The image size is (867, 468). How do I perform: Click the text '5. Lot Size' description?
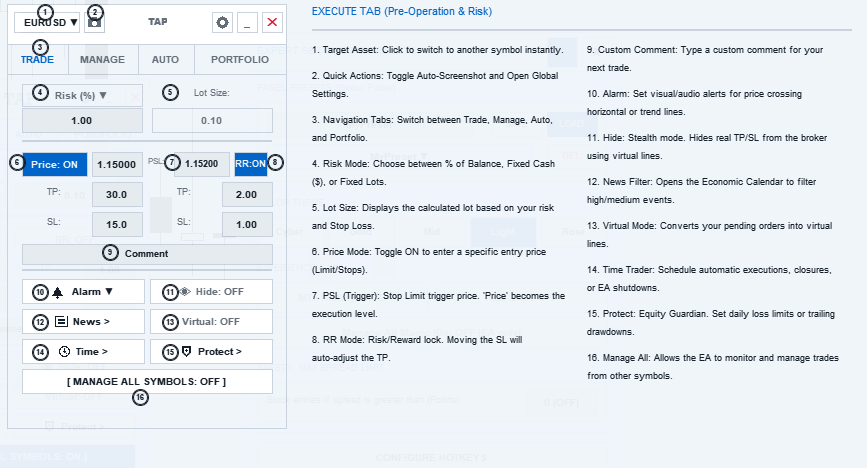click(433, 217)
